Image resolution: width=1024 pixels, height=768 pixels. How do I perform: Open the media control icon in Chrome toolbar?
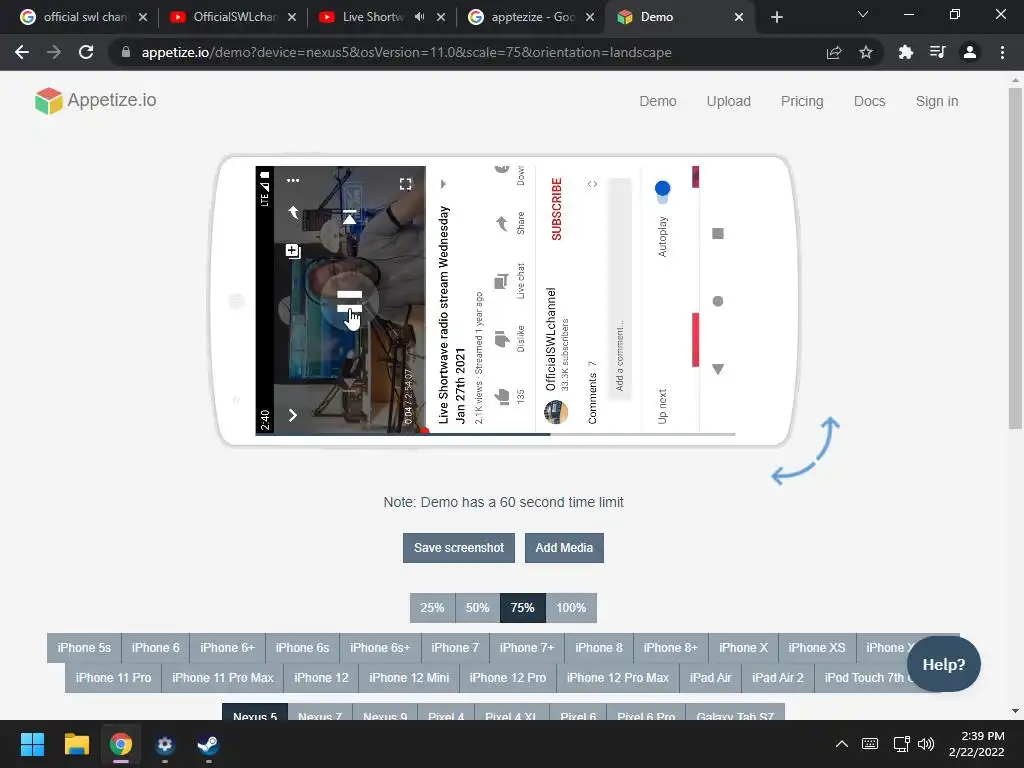937,52
